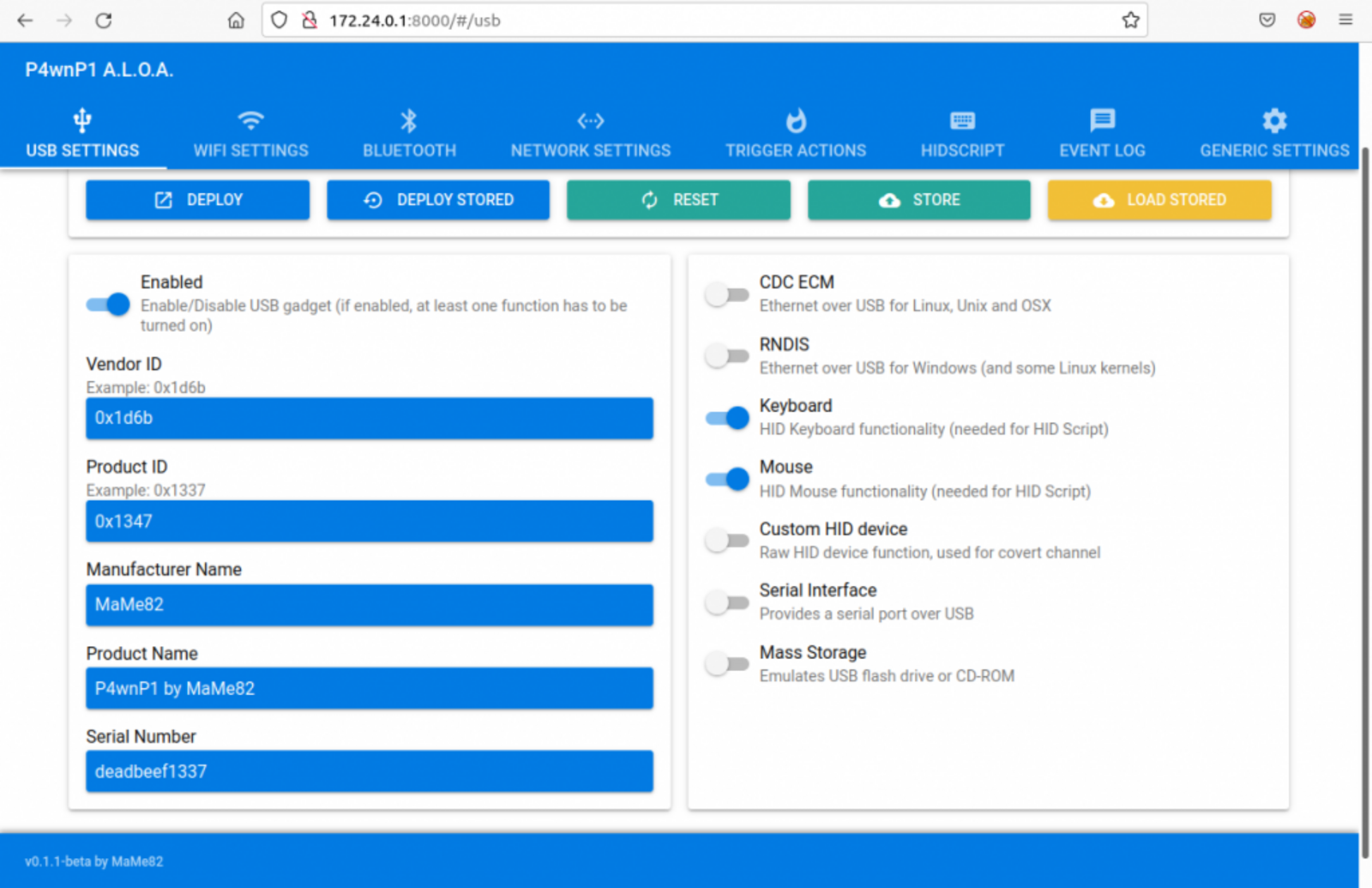The width and height of the screenshot is (1372, 888).
Task: Click the insecure connection lock icon
Action: pos(310,20)
